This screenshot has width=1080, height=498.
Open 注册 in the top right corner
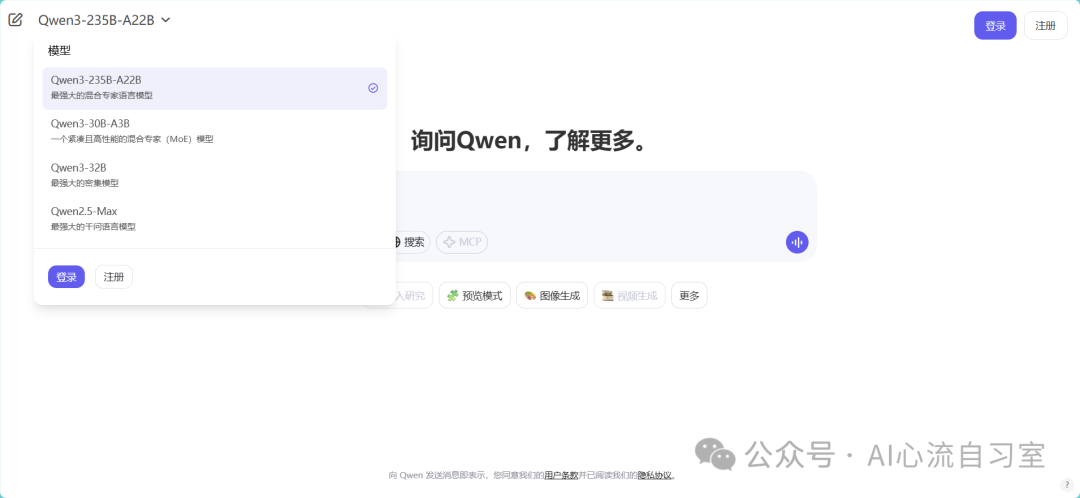1045,25
